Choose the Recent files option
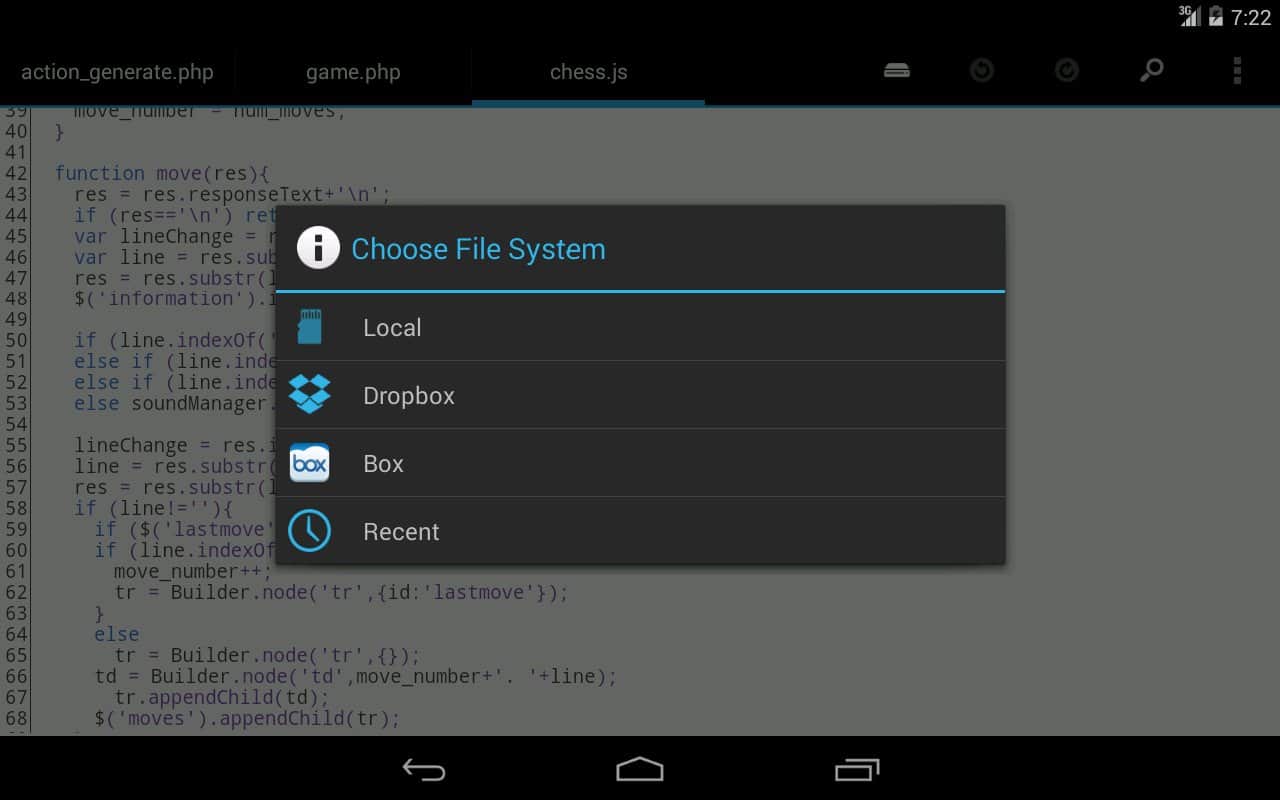This screenshot has width=1280, height=800. (401, 532)
